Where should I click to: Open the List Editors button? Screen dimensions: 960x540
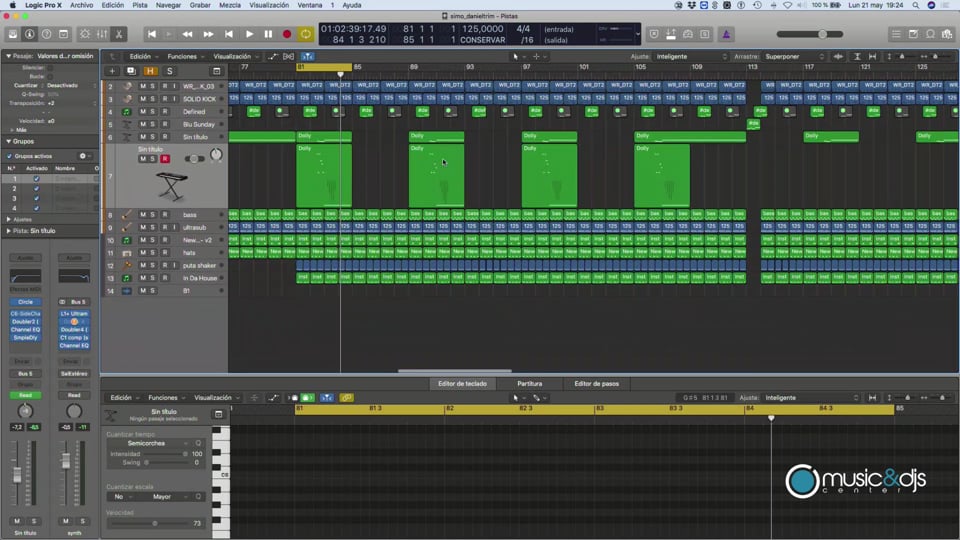896,34
